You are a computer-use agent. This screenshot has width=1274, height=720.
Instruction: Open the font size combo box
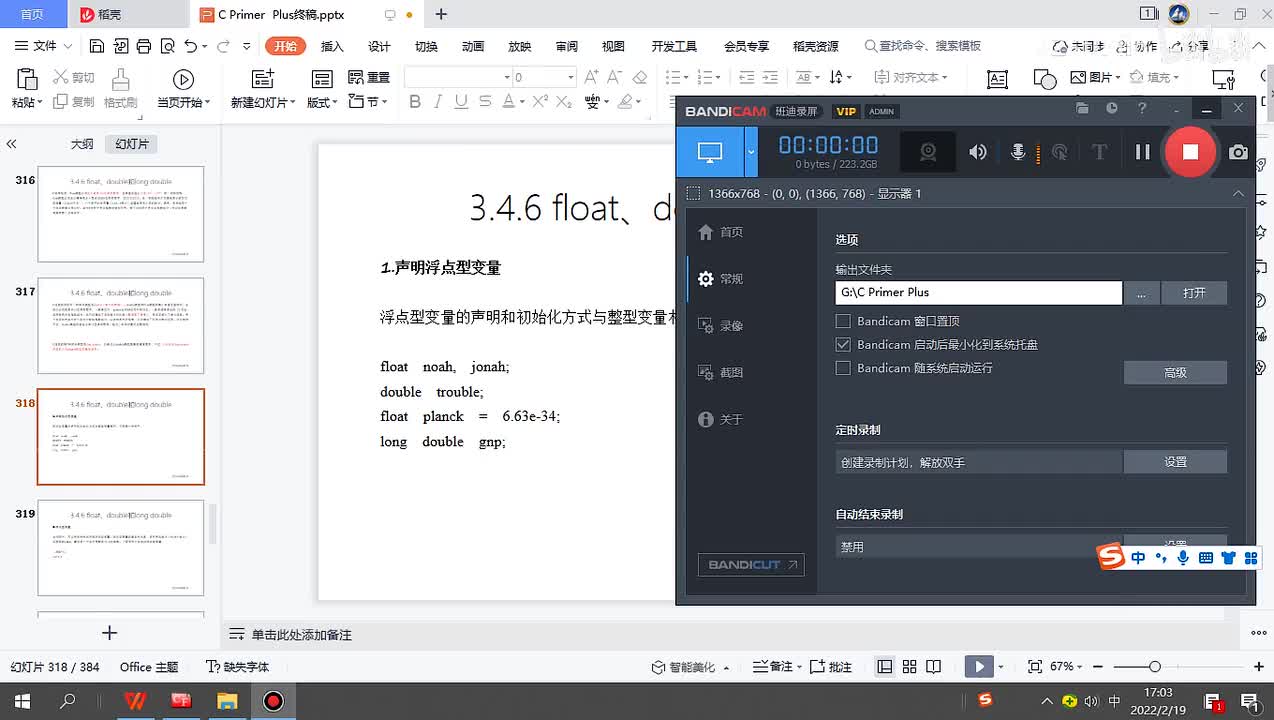[544, 77]
